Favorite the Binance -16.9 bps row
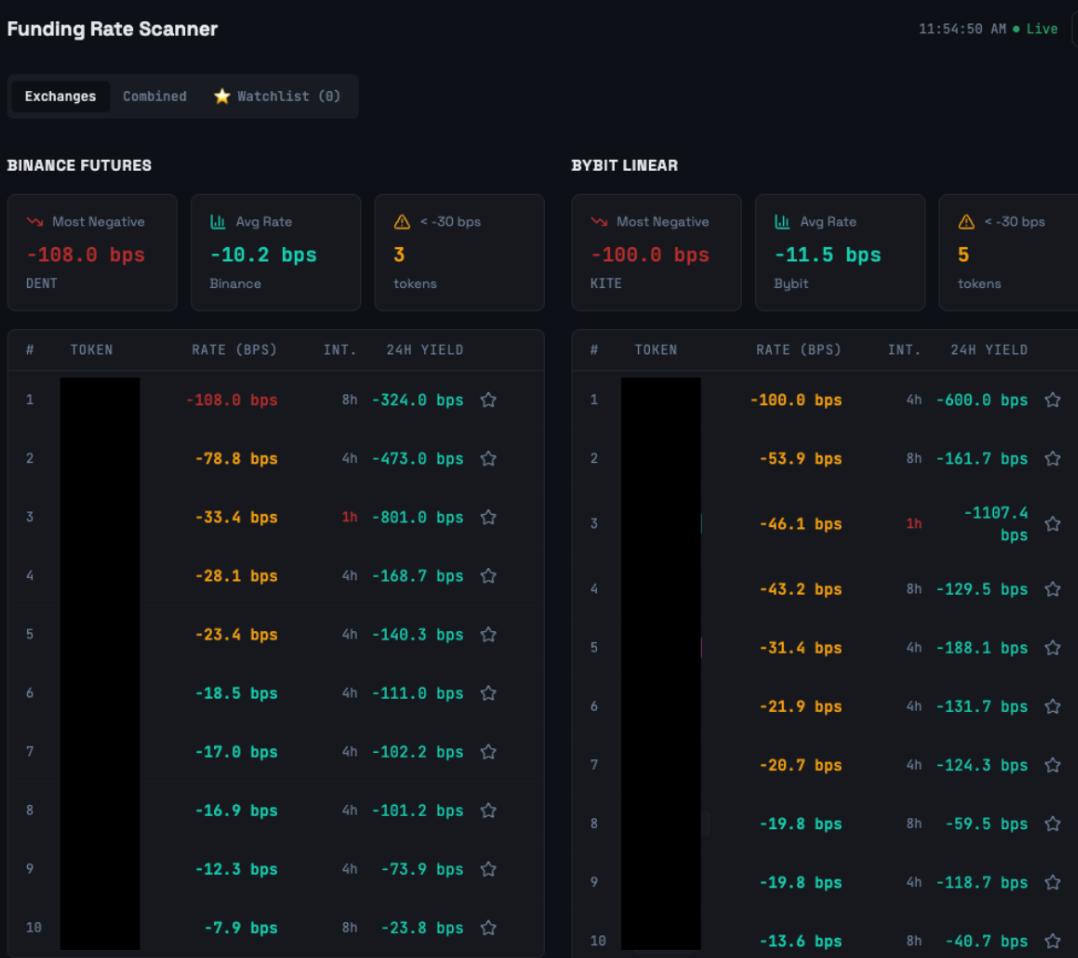This screenshot has width=1078, height=958. pos(488,810)
